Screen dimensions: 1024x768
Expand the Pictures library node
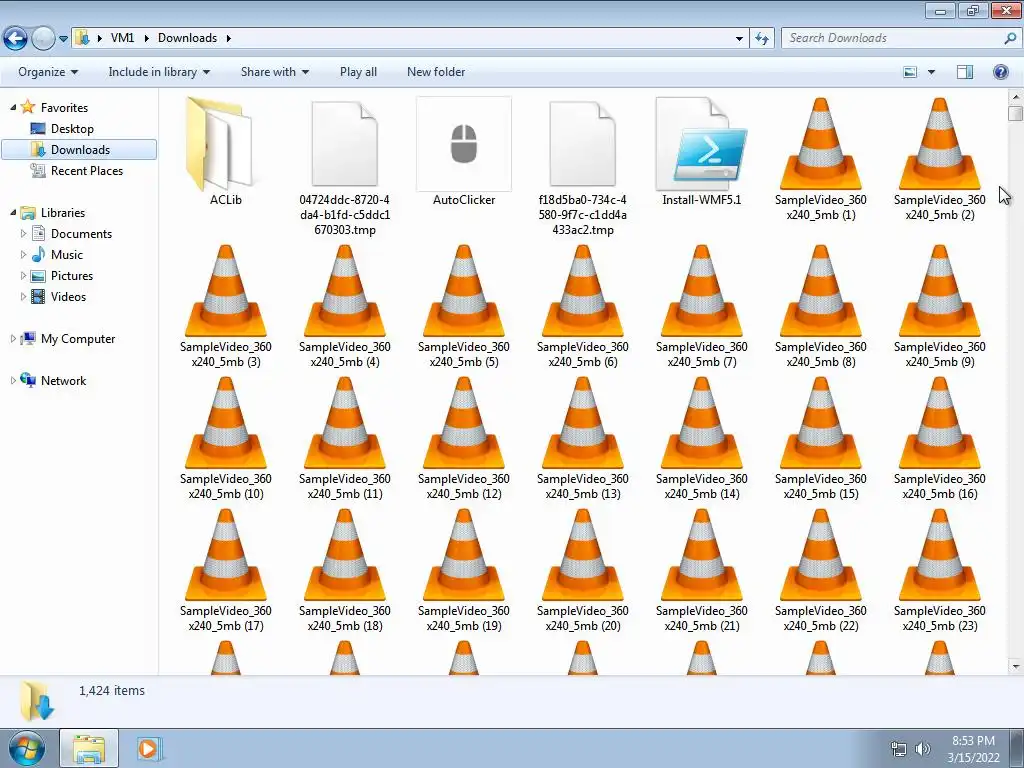click(24, 276)
